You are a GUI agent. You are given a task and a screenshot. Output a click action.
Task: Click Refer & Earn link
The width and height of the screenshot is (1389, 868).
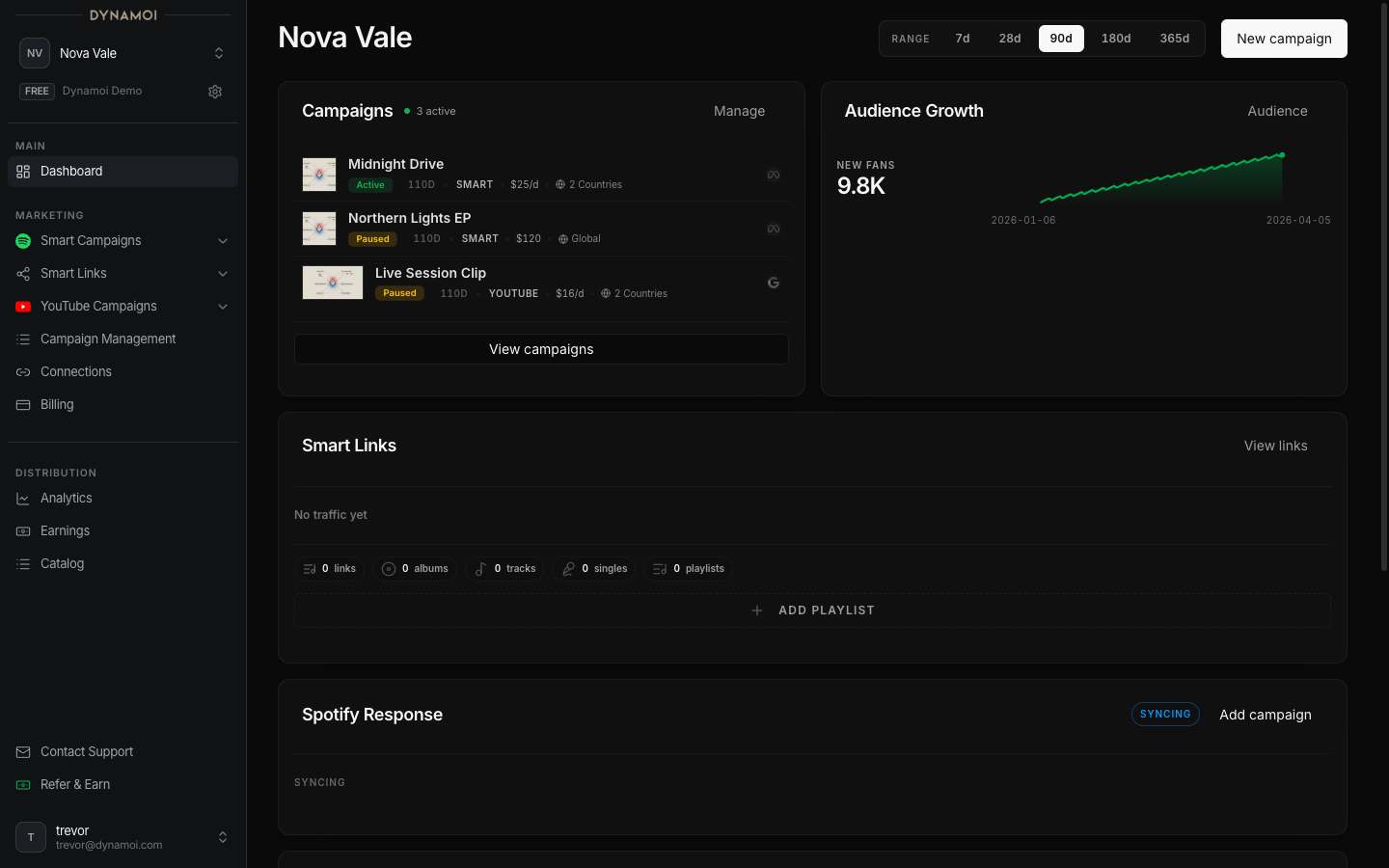click(x=123, y=785)
